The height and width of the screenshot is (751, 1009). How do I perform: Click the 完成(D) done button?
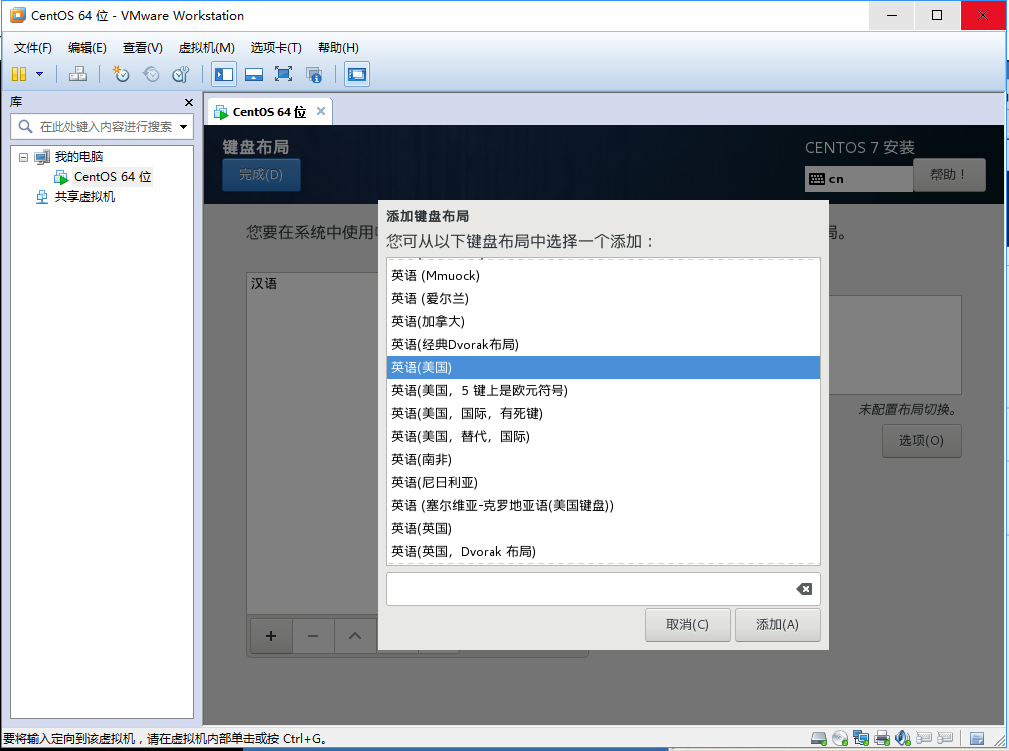point(261,174)
